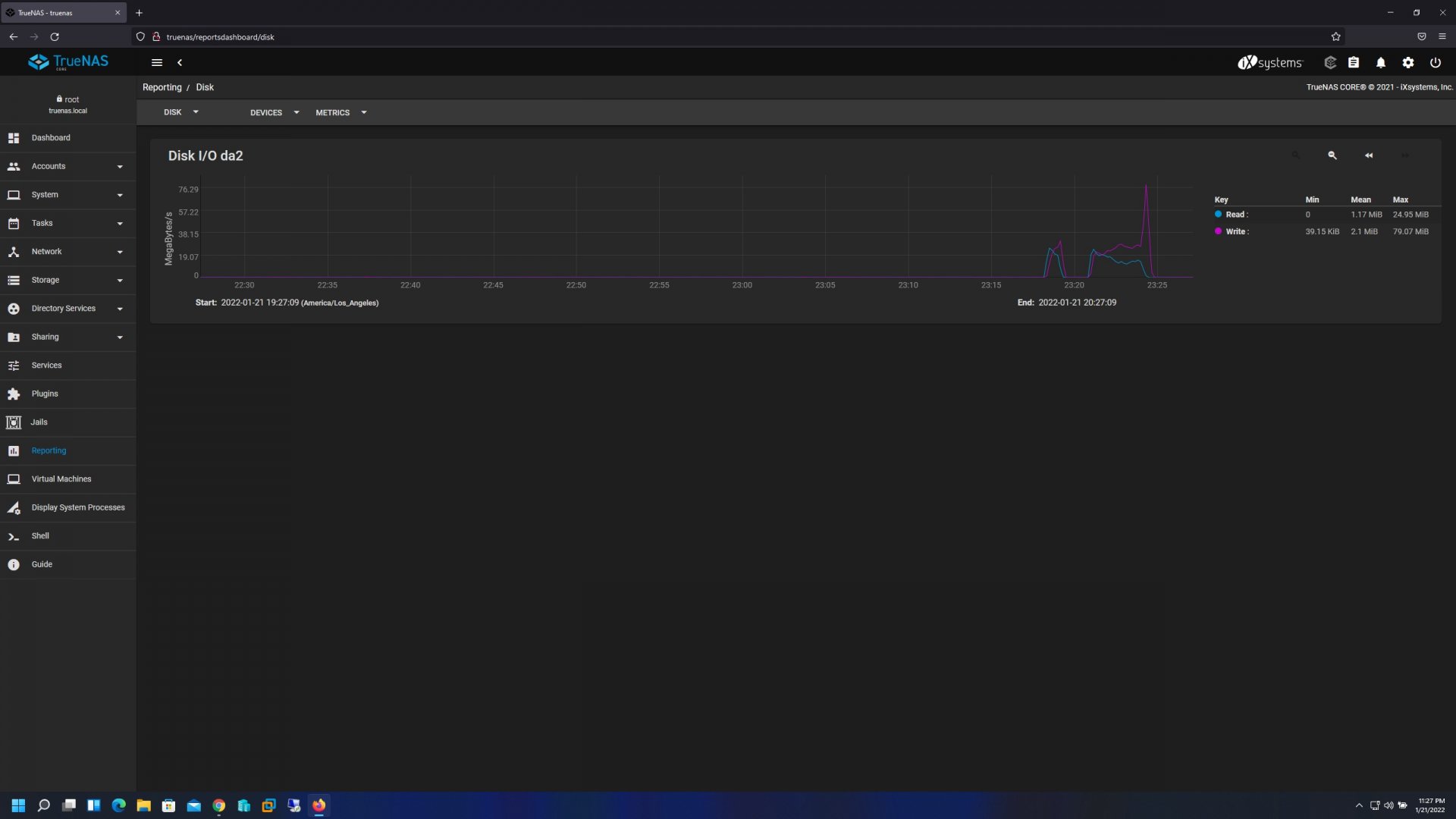Open the task manager clipboard icon
This screenshot has width=1456, height=819.
pyautogui.click(x=1353, y=63)
